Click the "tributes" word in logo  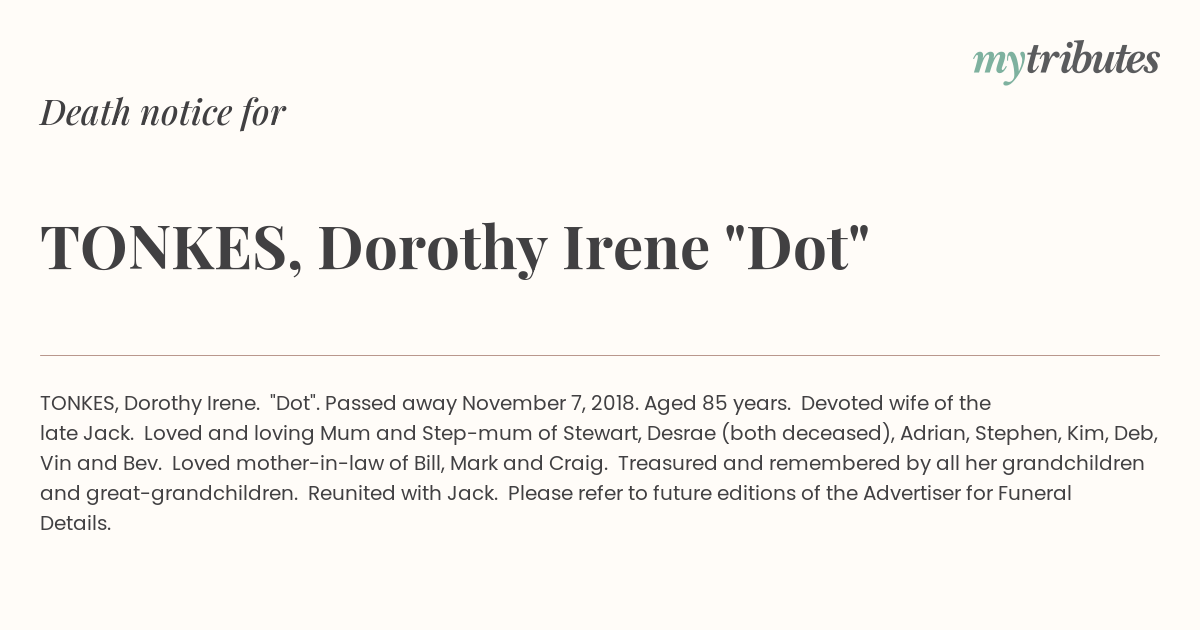(1092, 59)
